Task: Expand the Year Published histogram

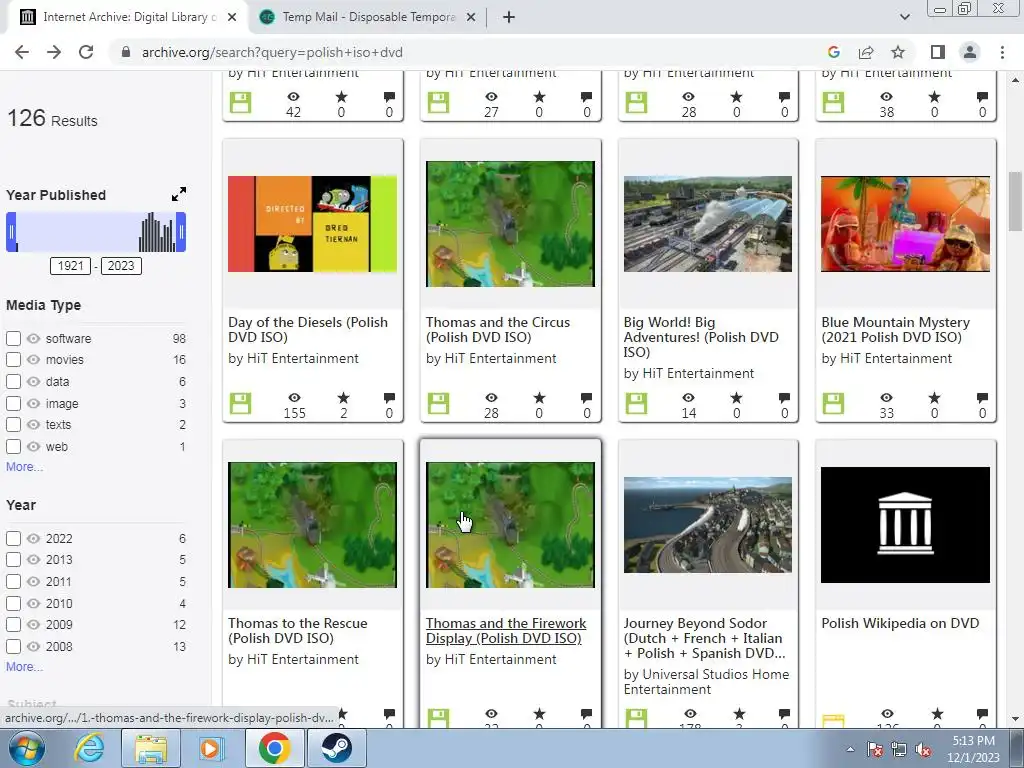Action: point(178,194)
